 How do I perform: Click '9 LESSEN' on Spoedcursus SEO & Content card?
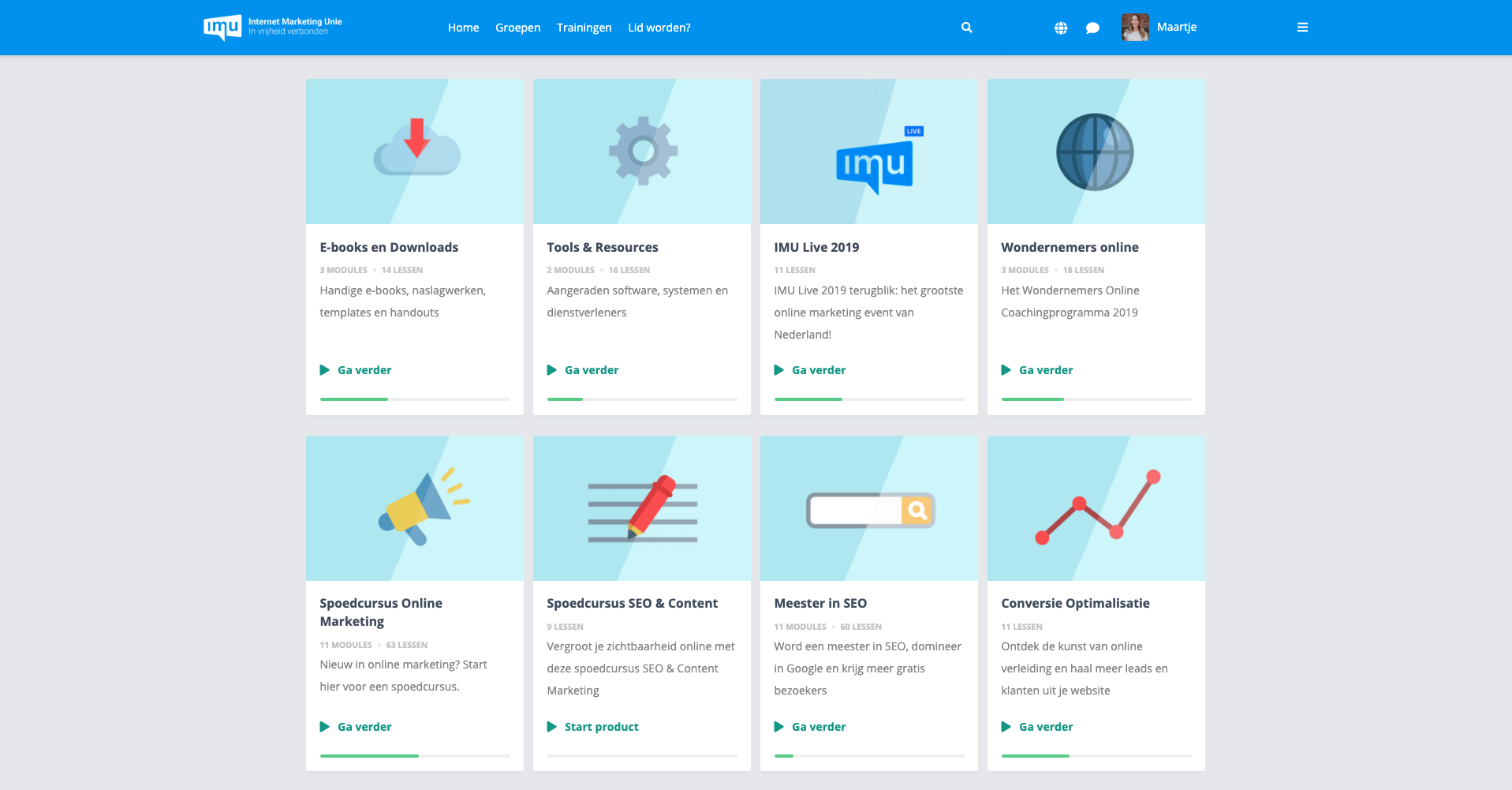tap(565, 627)
